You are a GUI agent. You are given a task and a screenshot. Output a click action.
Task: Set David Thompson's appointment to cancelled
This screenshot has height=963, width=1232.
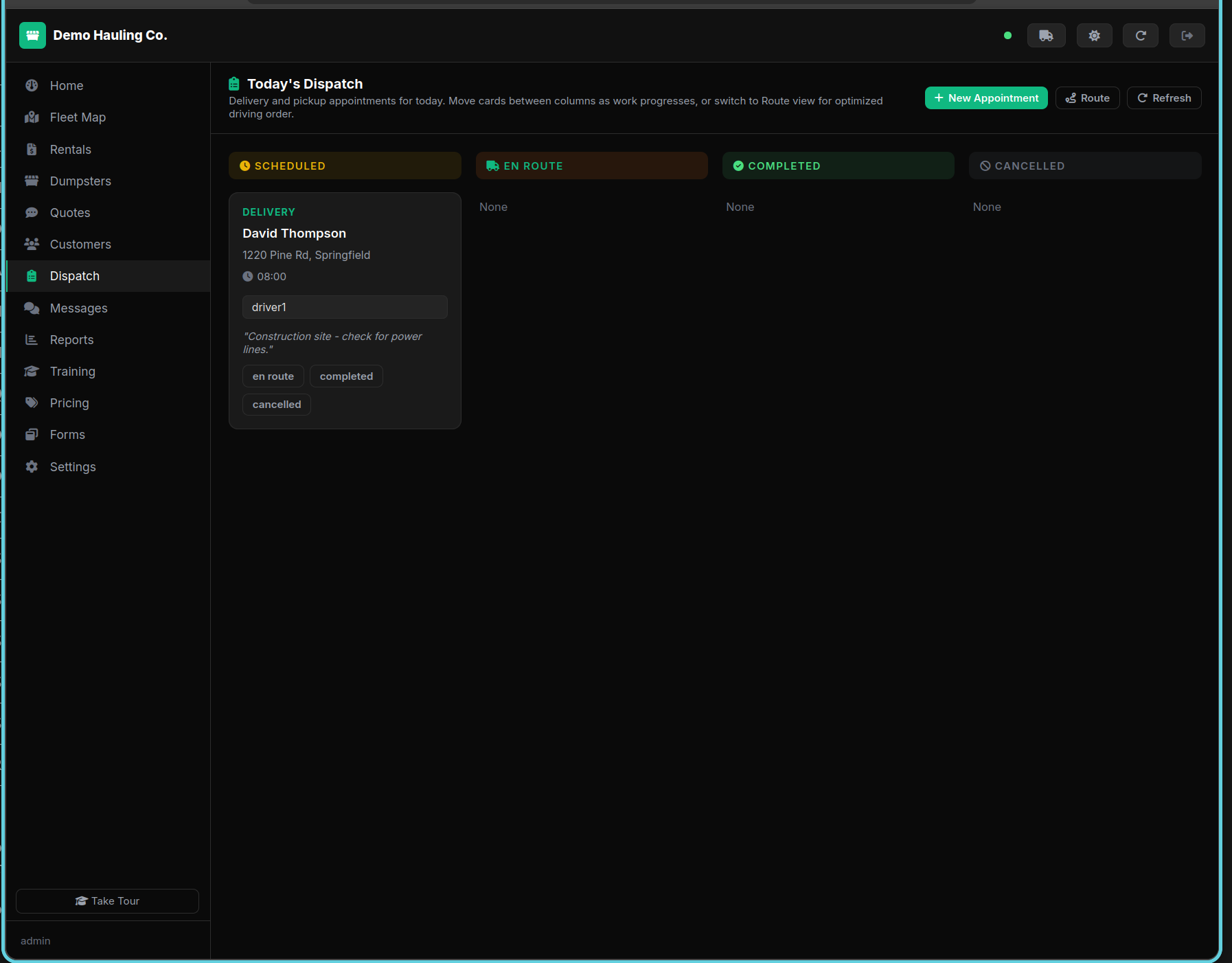tap(277, 404)
